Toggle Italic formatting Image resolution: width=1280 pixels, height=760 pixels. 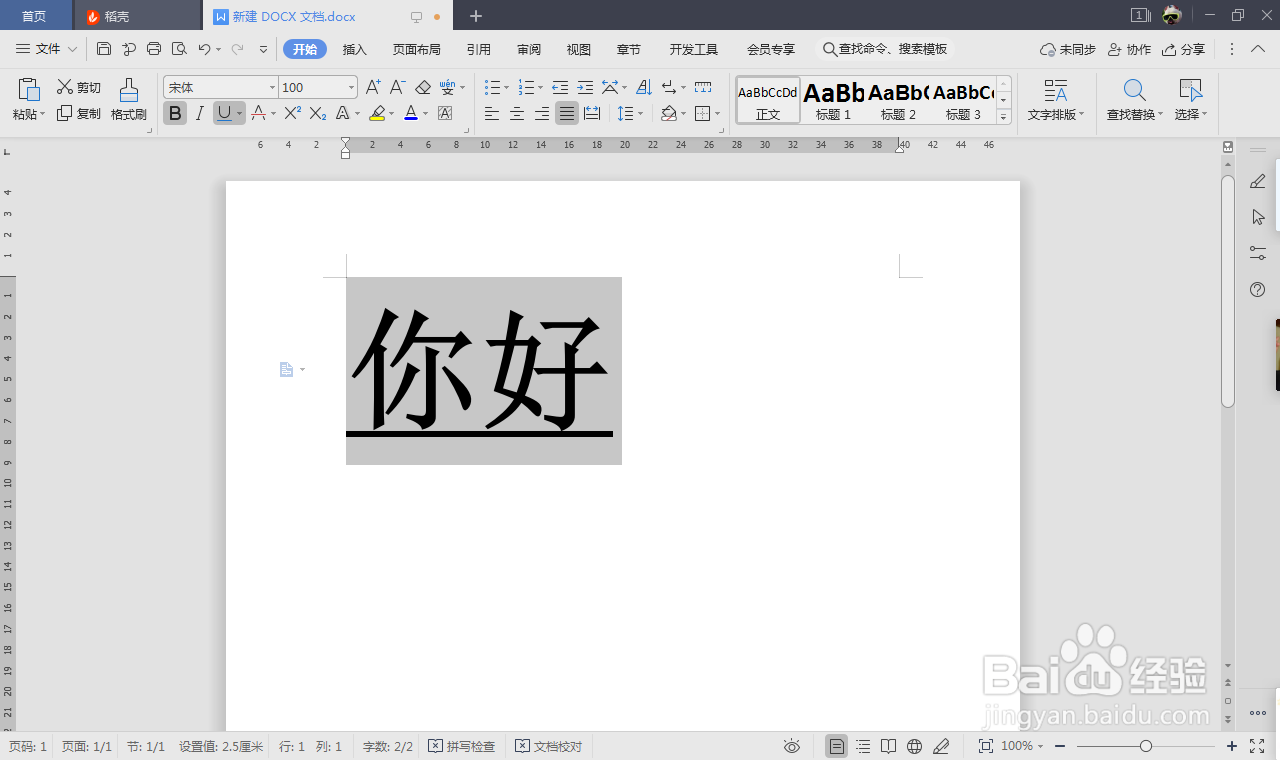(199, 113)
